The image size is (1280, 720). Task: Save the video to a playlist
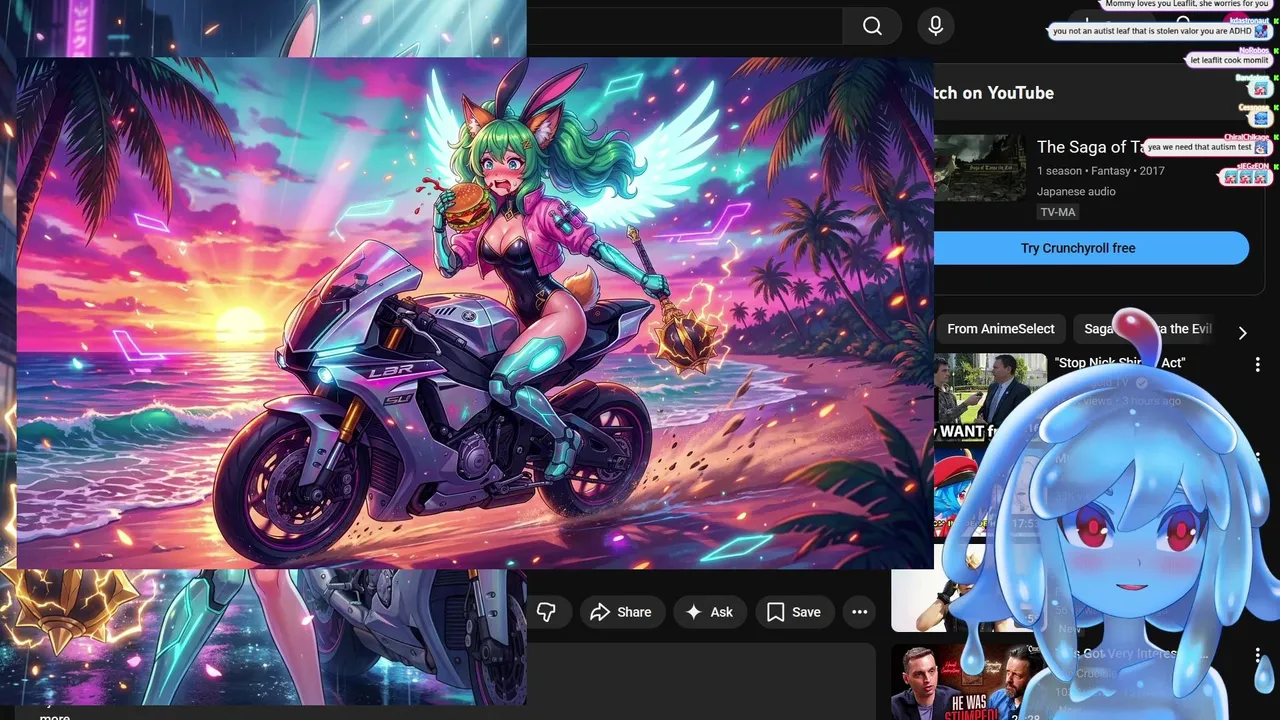tap(794, 612)
